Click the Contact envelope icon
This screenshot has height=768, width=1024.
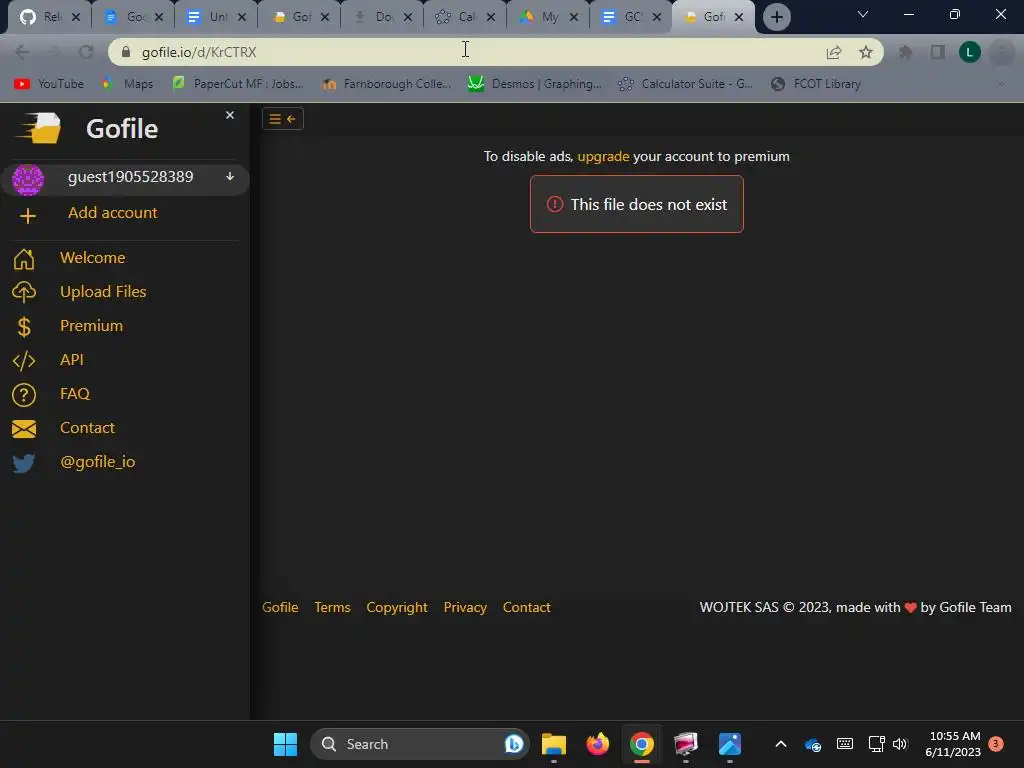click(24, 429)
